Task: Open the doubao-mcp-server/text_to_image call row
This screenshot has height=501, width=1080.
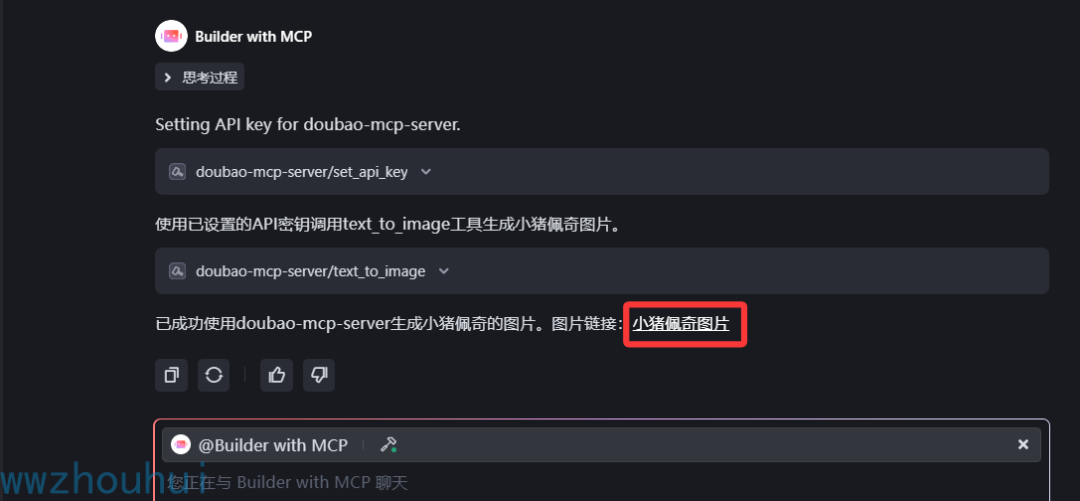Action: point(601,271)
